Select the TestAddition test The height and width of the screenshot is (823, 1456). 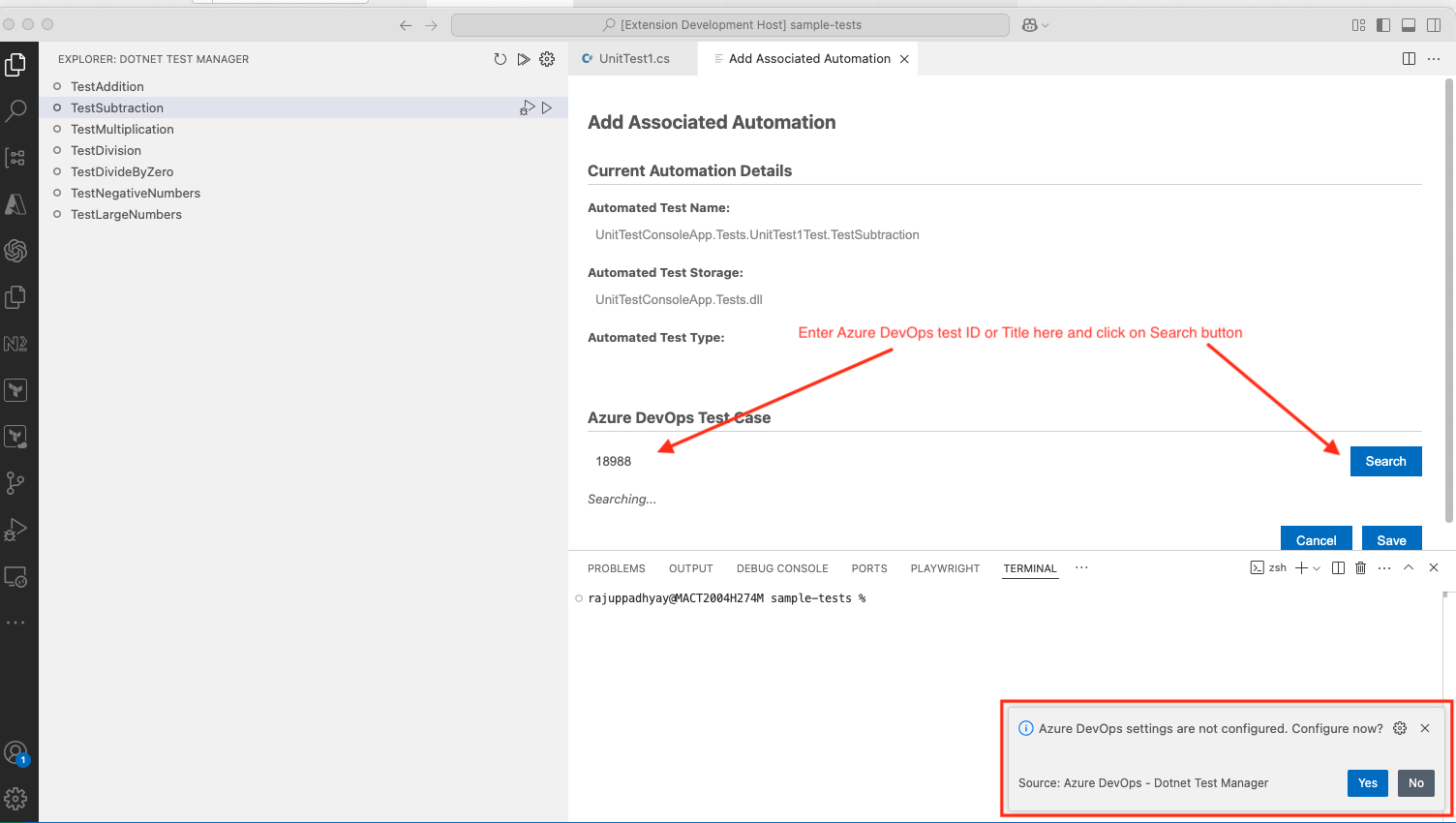[x=303, y=86]
